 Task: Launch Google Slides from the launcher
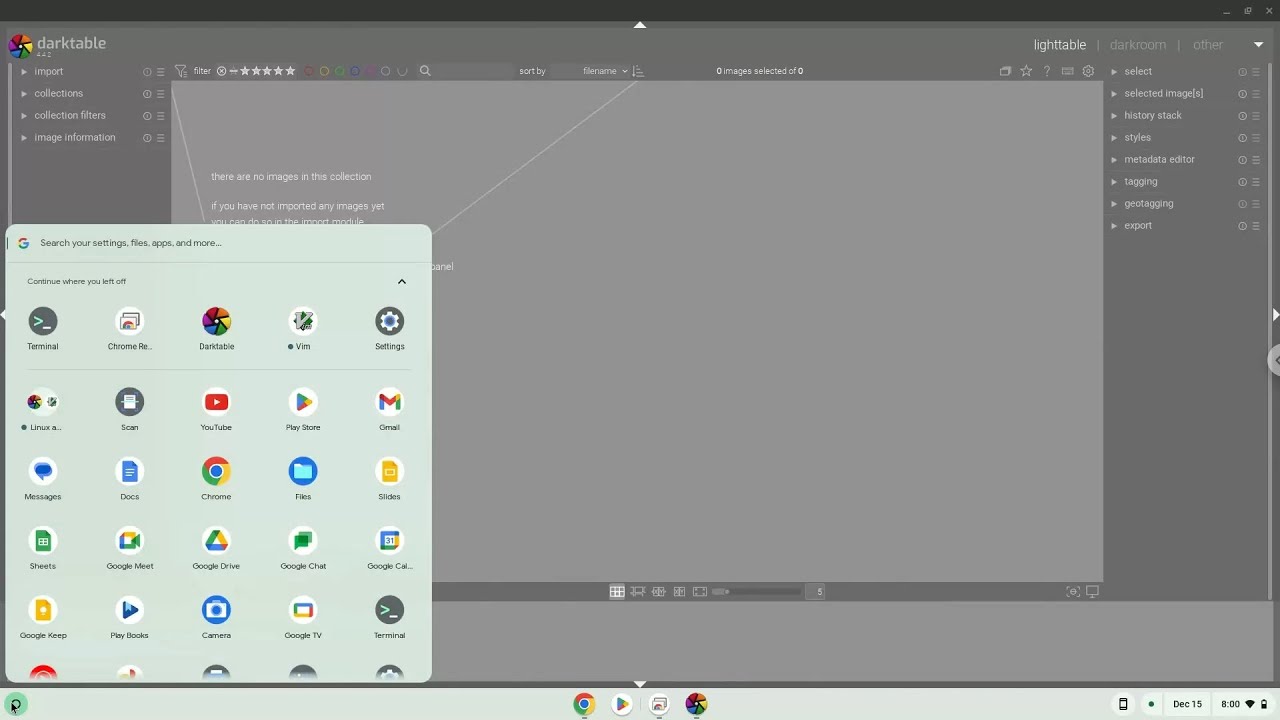(x=389, y=479)
